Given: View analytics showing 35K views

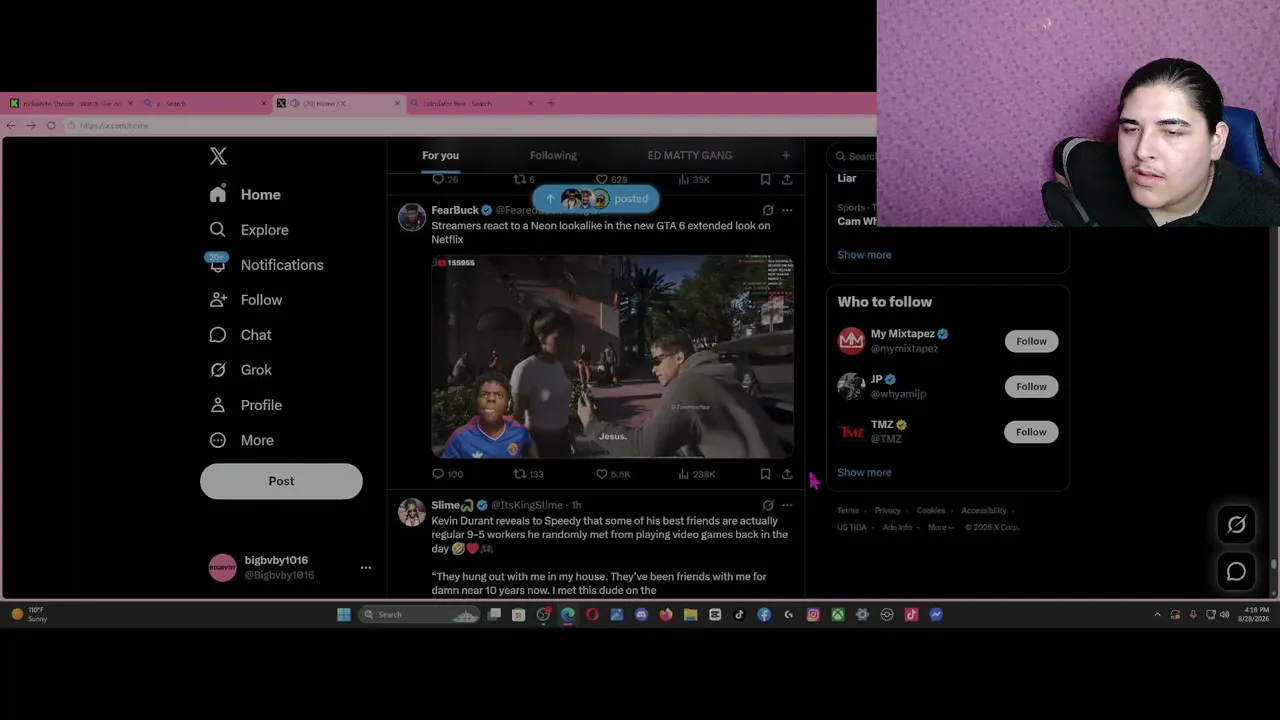Looking at the screenshot, I should click(x=694, y=179).
